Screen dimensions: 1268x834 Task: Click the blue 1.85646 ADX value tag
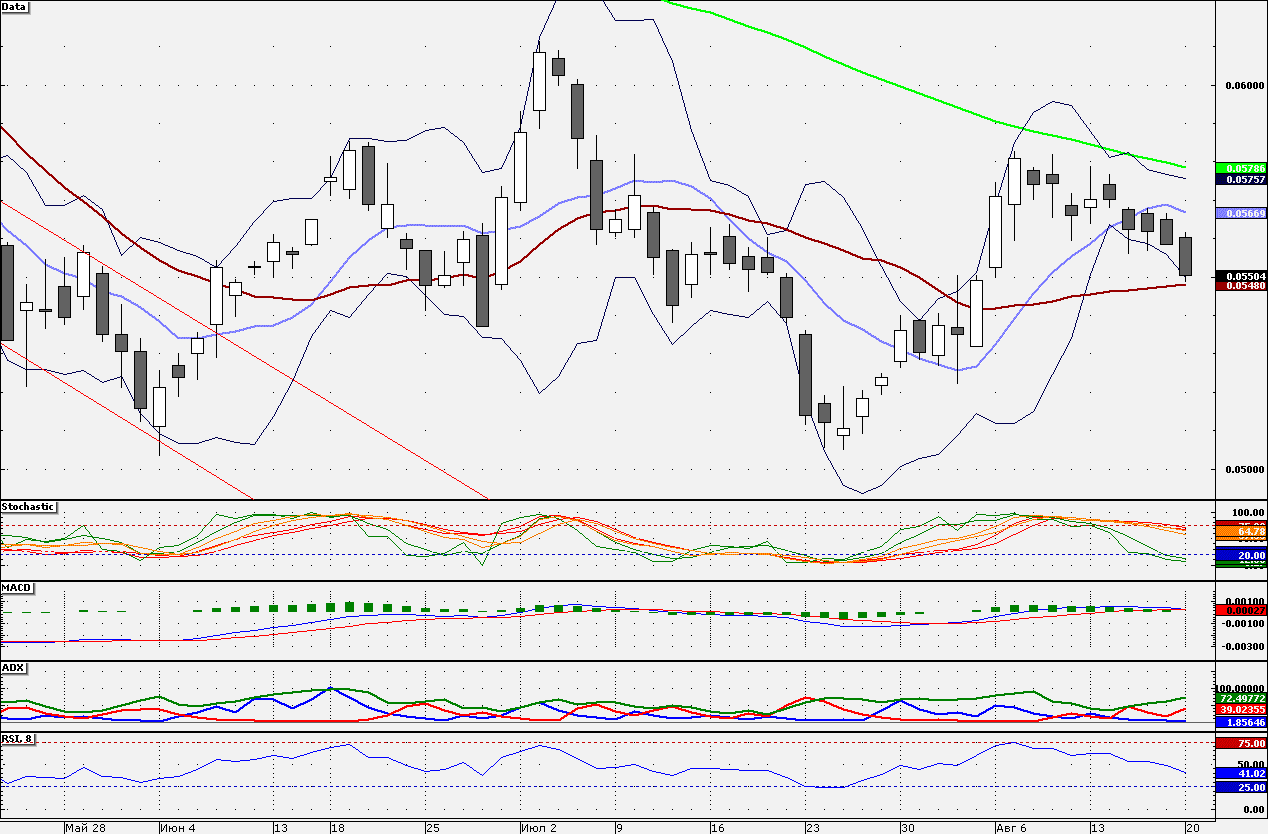point(1241,722)
